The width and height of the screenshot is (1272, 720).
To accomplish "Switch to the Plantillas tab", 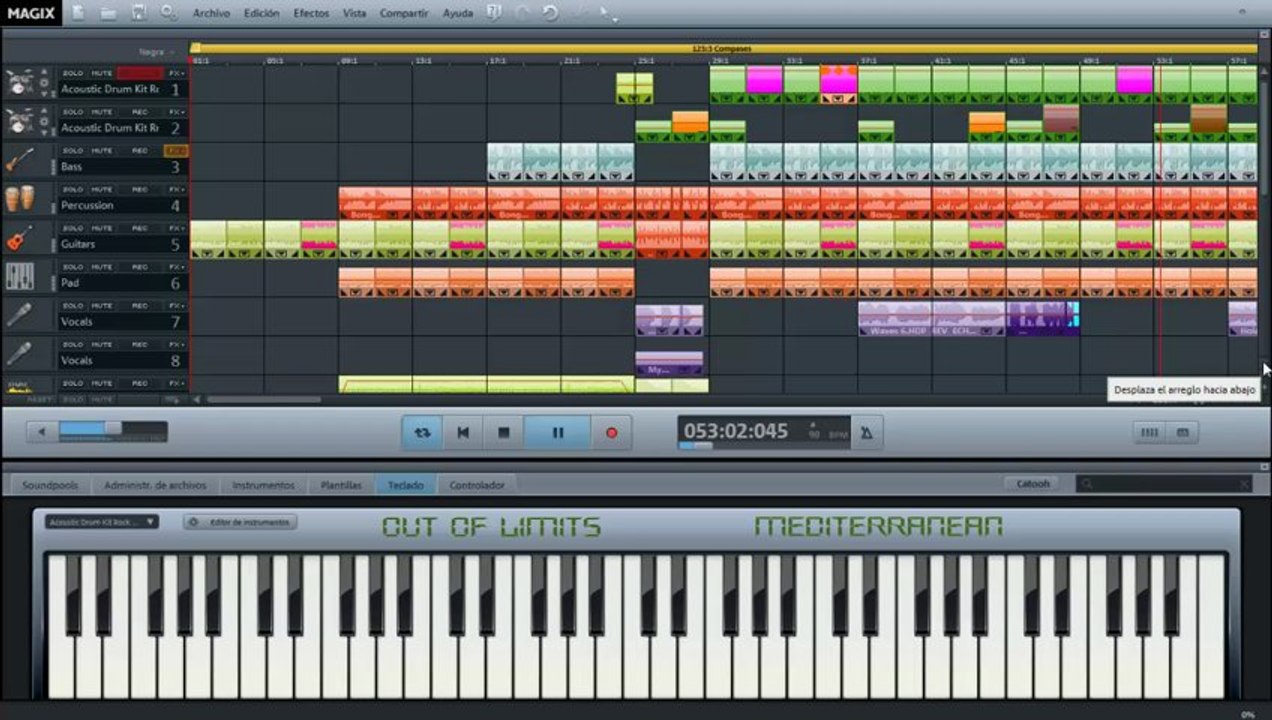I will [x=341, y=485].
